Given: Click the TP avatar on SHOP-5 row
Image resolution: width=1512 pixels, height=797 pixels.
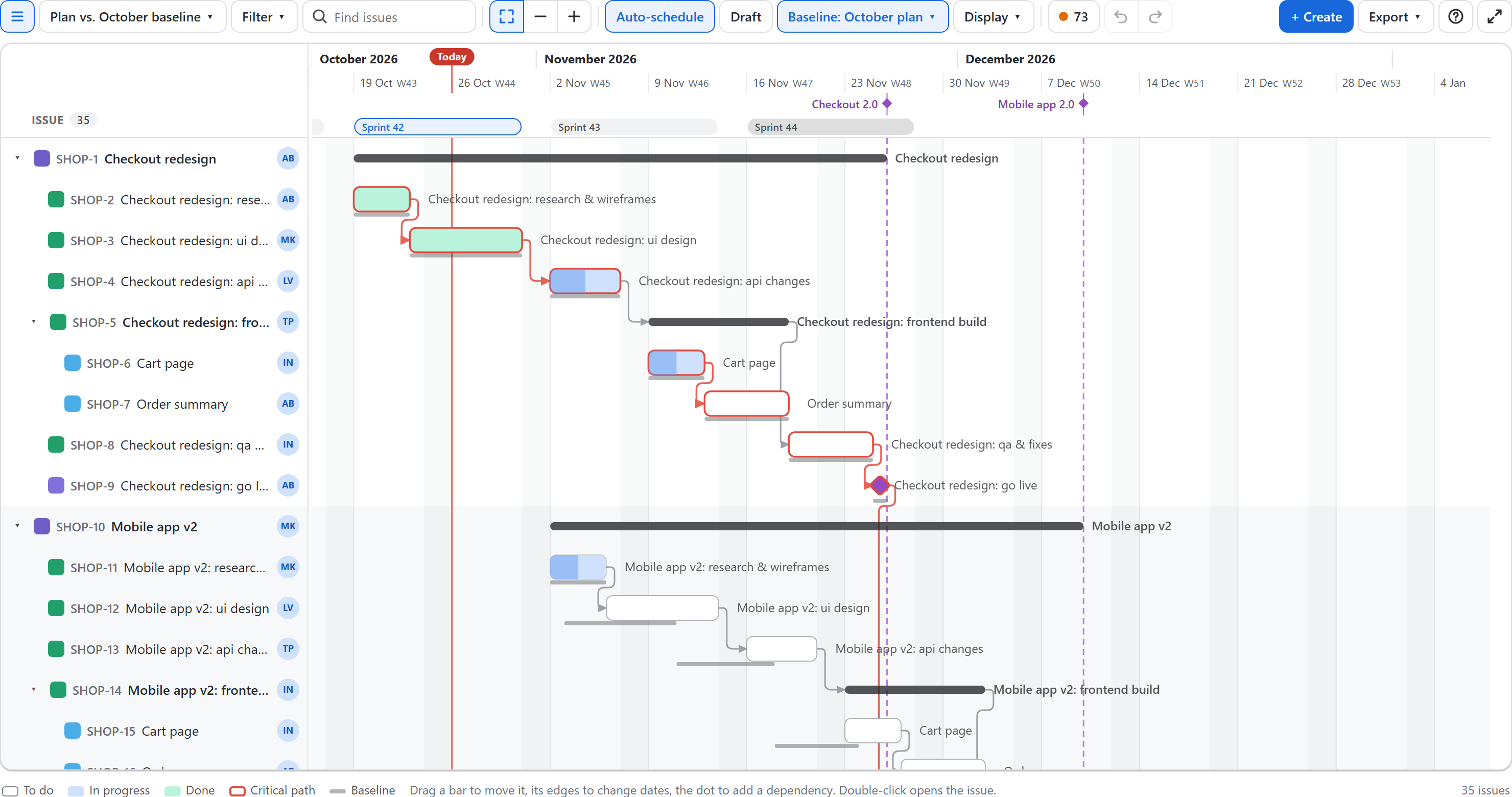Looking at the screenshot, I should [x=288, y=322].
